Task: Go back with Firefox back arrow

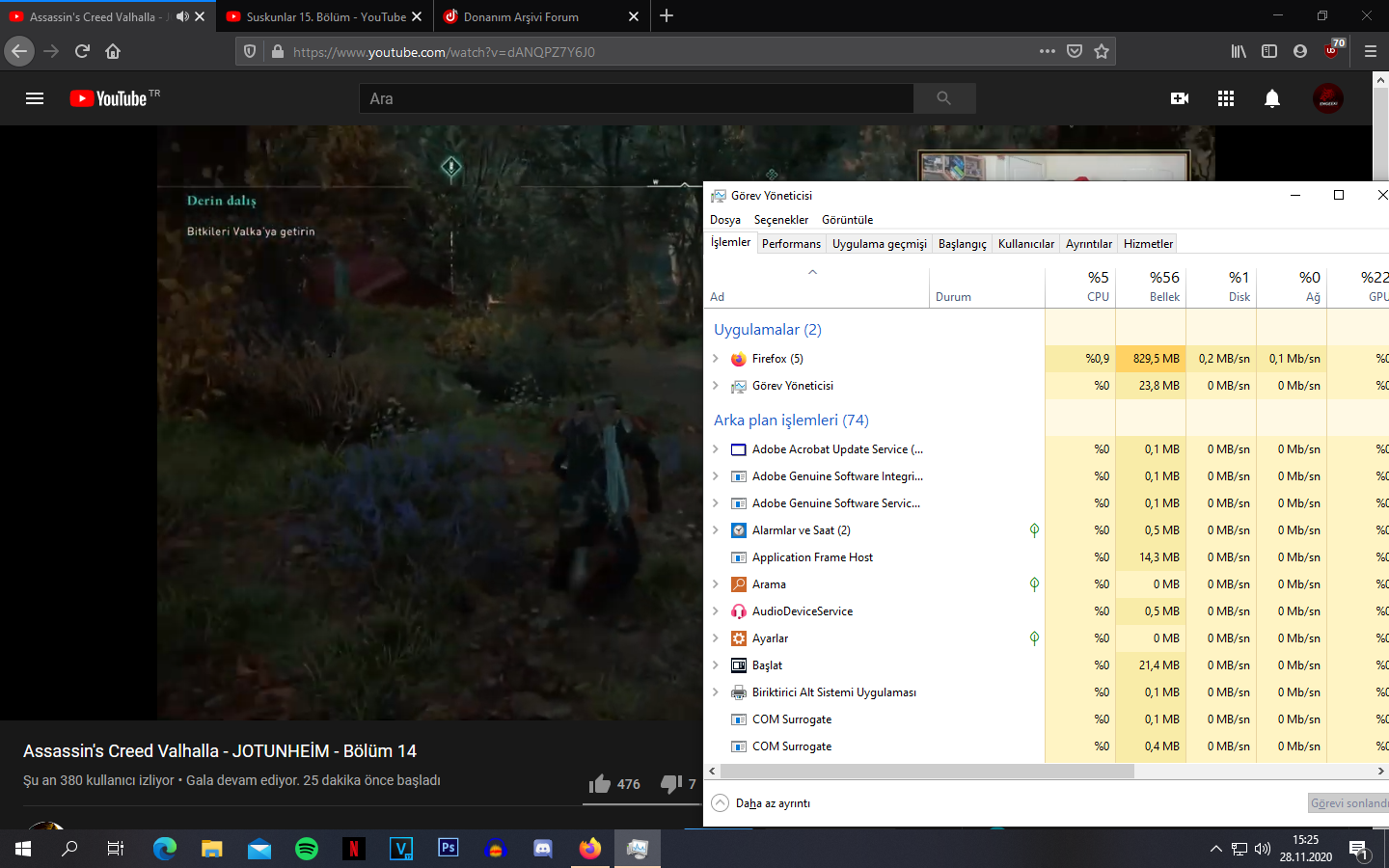Action: pyautogui.click(x=19, y=51)
